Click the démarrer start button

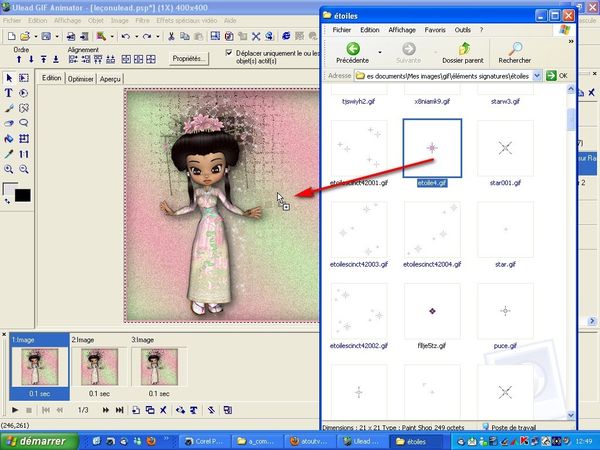pos(38,441)
